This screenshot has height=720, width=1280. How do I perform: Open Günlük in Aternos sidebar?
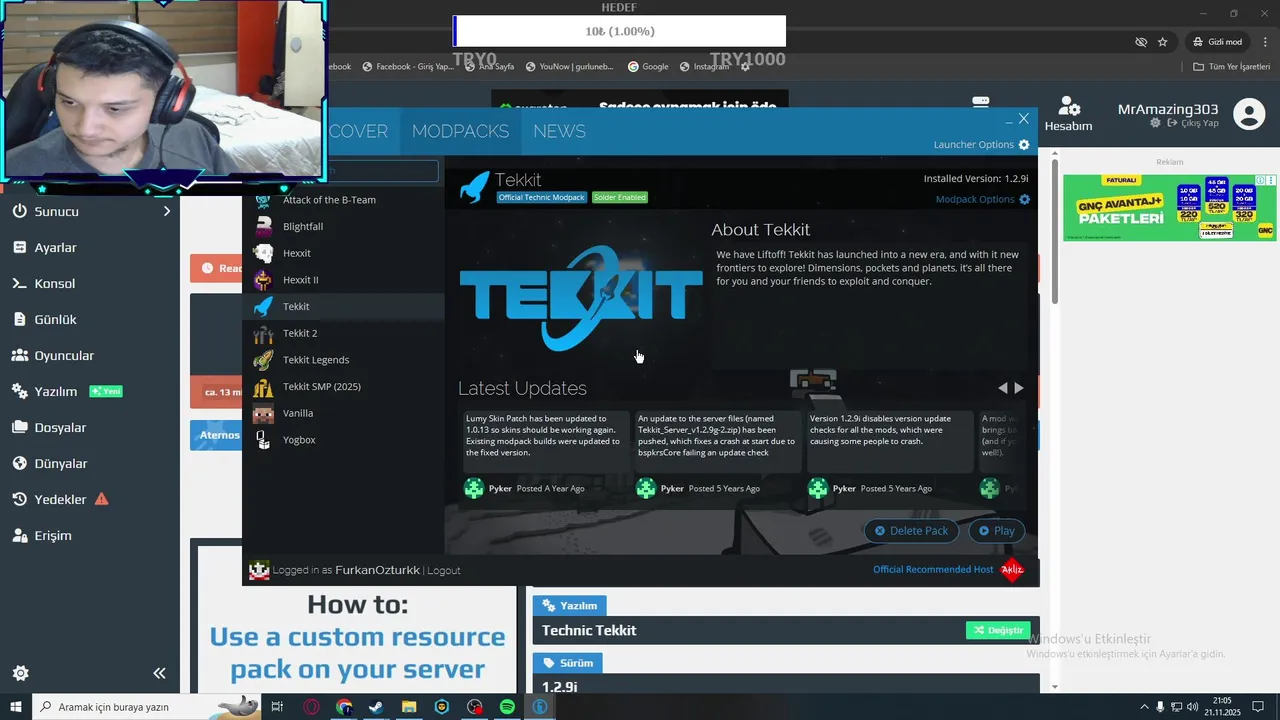pos(56,319)
